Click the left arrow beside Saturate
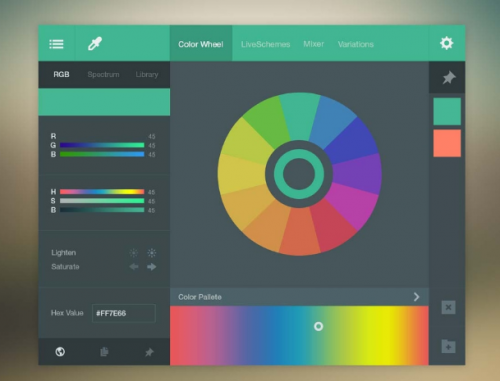 click(x=134, y=267)
